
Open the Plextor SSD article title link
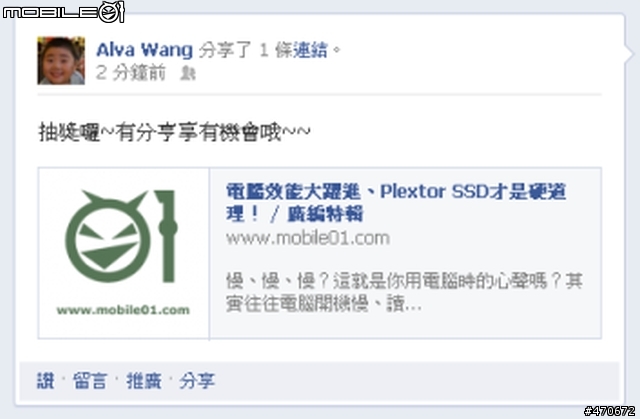[x=396, y=202]
